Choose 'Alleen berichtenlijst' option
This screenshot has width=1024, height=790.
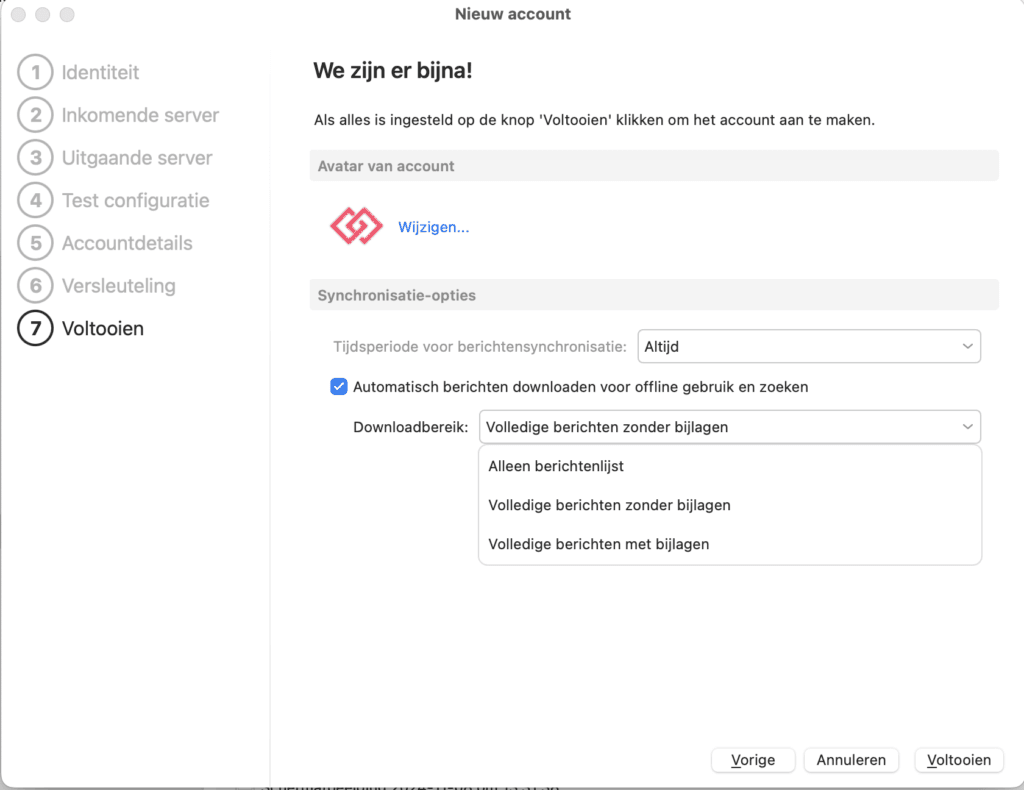(x=556, y=466)
